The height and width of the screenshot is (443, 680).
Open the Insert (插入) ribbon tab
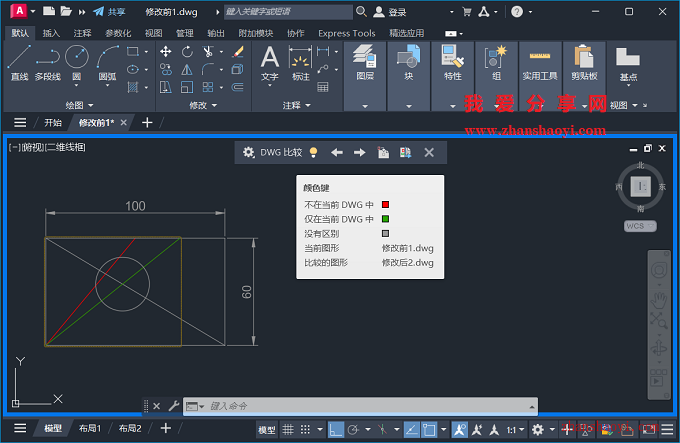click(x=51, y=33)
